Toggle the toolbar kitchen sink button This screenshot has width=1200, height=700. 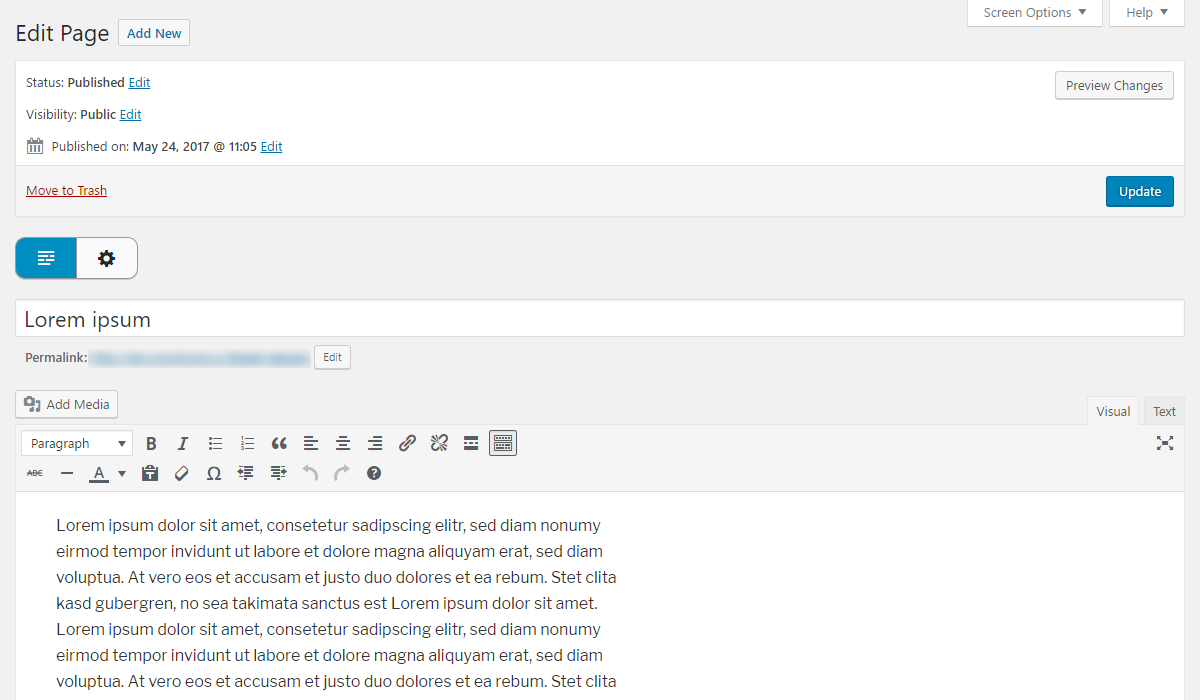[x=503, y=443]
